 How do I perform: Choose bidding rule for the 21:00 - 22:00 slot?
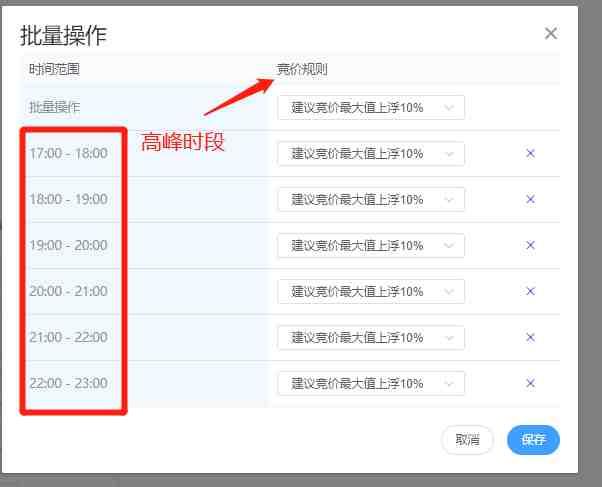tap(370, 337)
